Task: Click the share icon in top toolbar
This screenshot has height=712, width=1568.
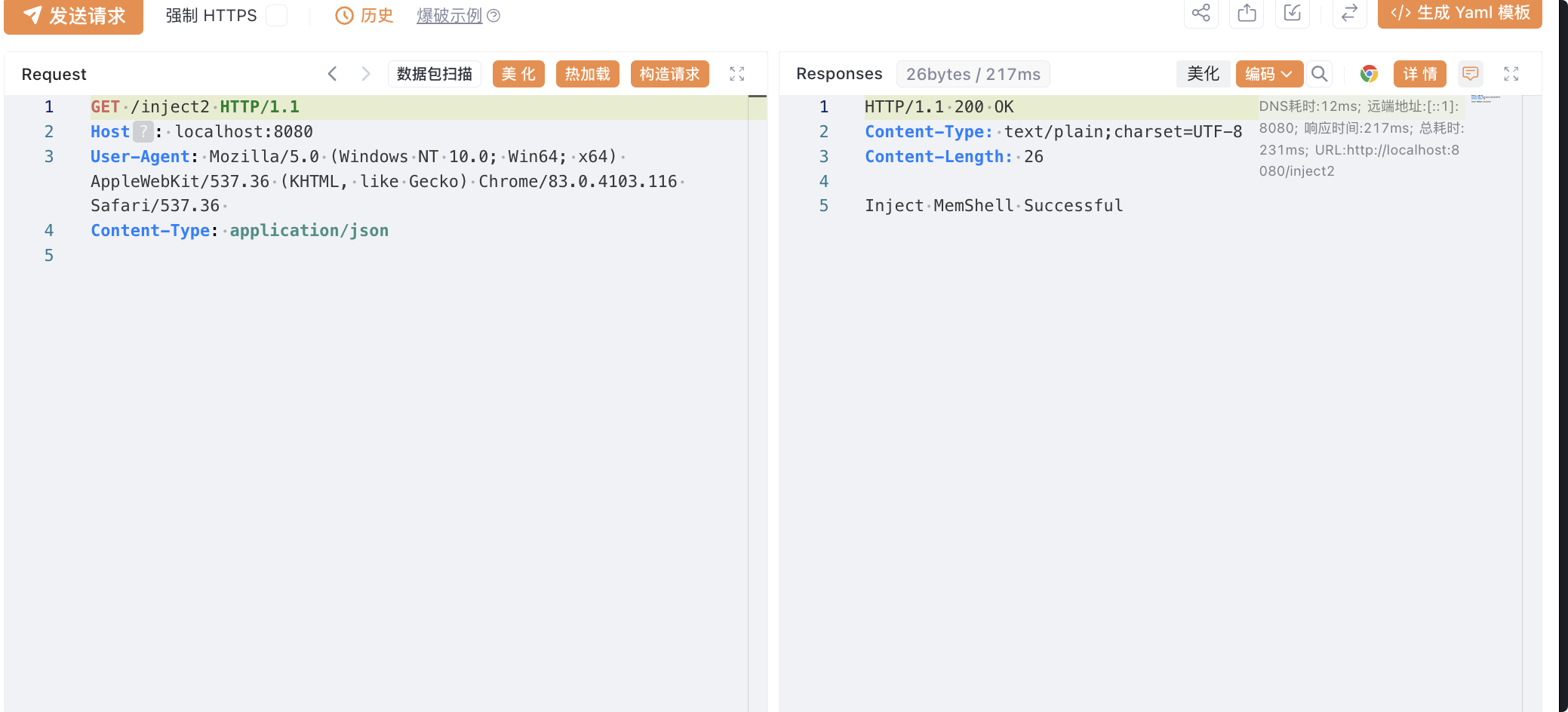Action: click(x=1201, y=13)
